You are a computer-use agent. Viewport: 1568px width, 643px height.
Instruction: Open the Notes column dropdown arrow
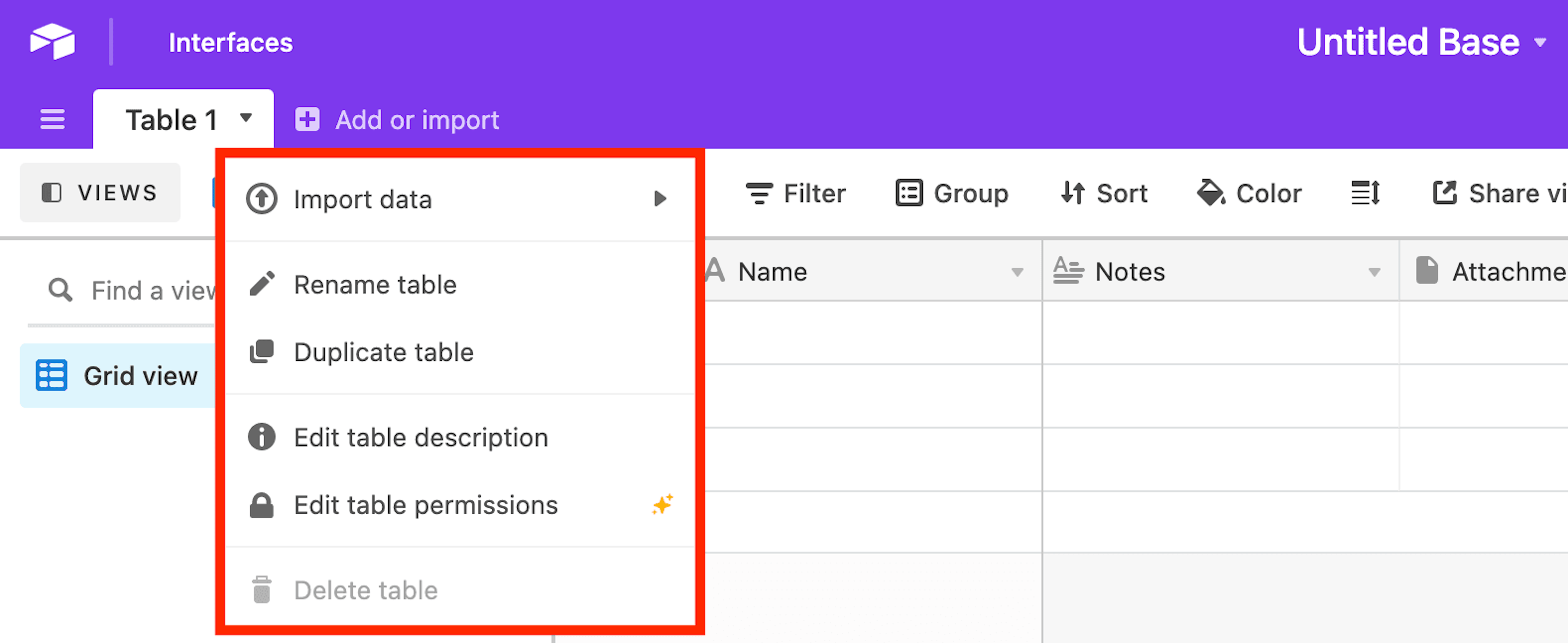(1374, 272)
